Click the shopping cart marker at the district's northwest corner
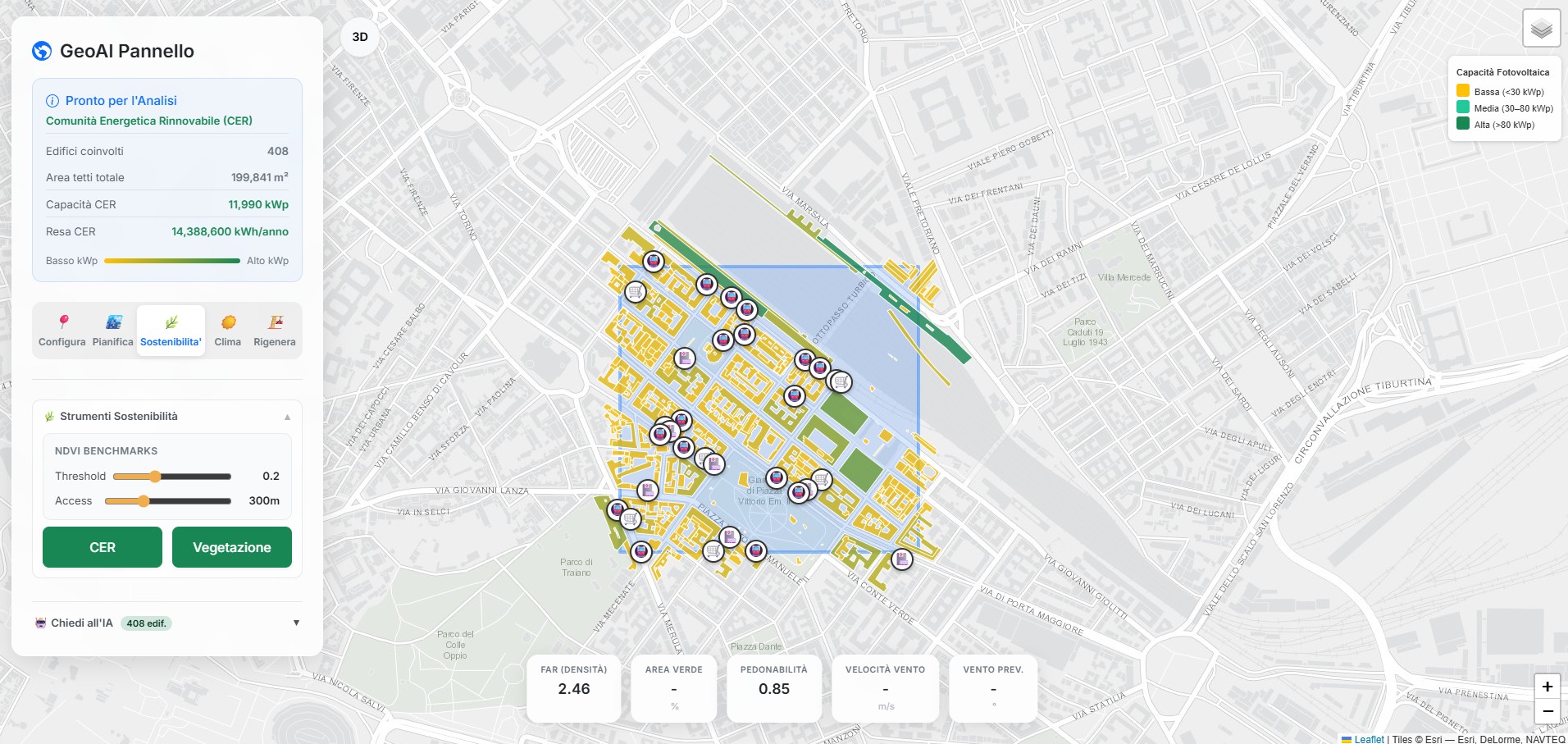 point(636,291)
